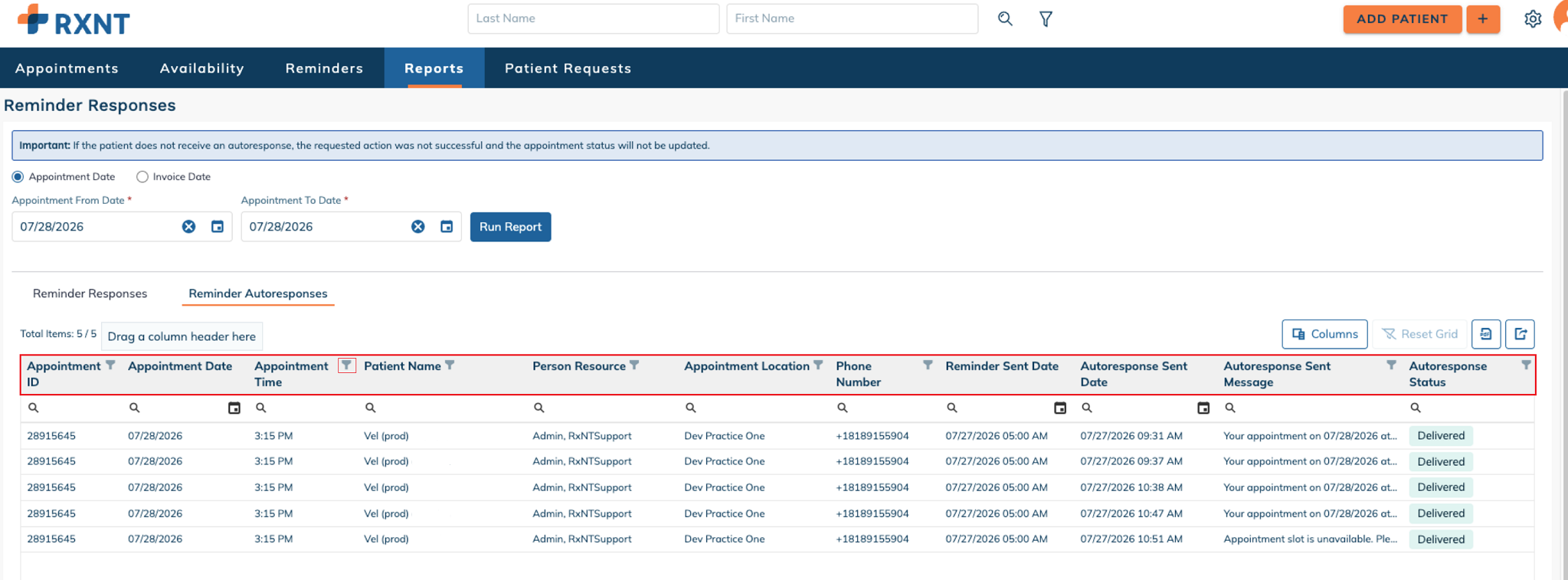Image resolution: width=1568 pixels, height=580 pixels.
Task: Click the Patient Name filter search box
Action: pos(443,408)
